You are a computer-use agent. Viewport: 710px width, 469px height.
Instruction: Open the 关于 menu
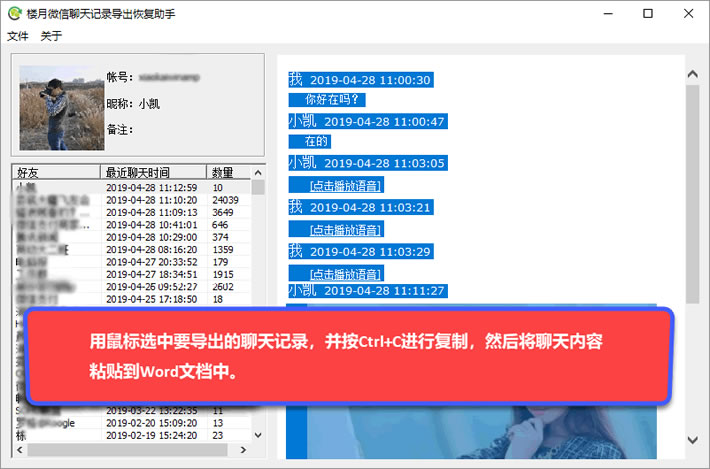[51, 36]
